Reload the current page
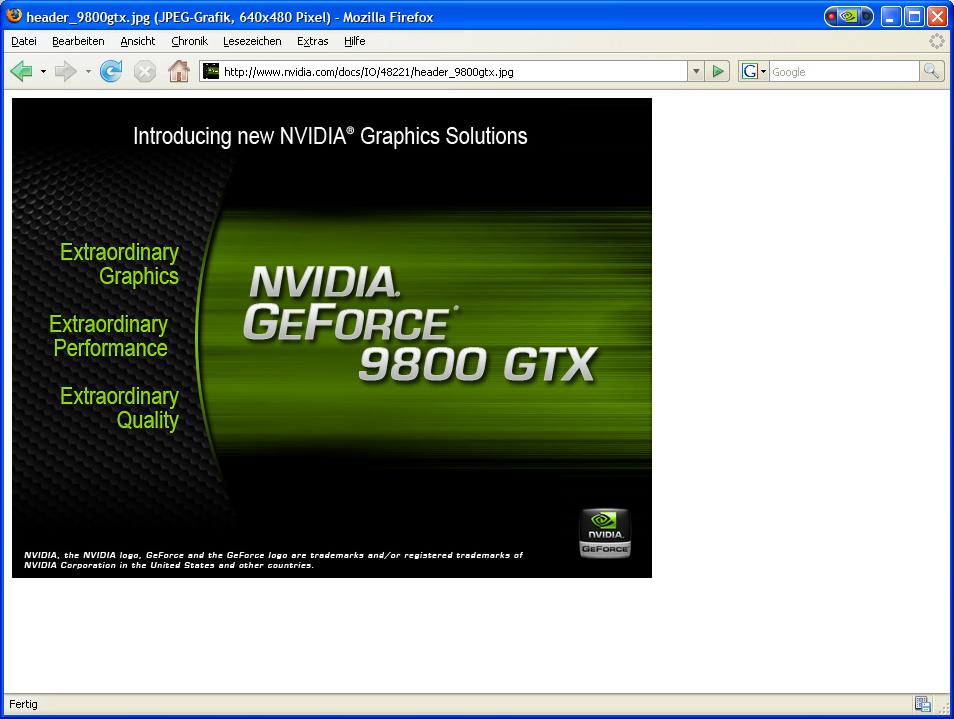 click(x=111, y=71)
